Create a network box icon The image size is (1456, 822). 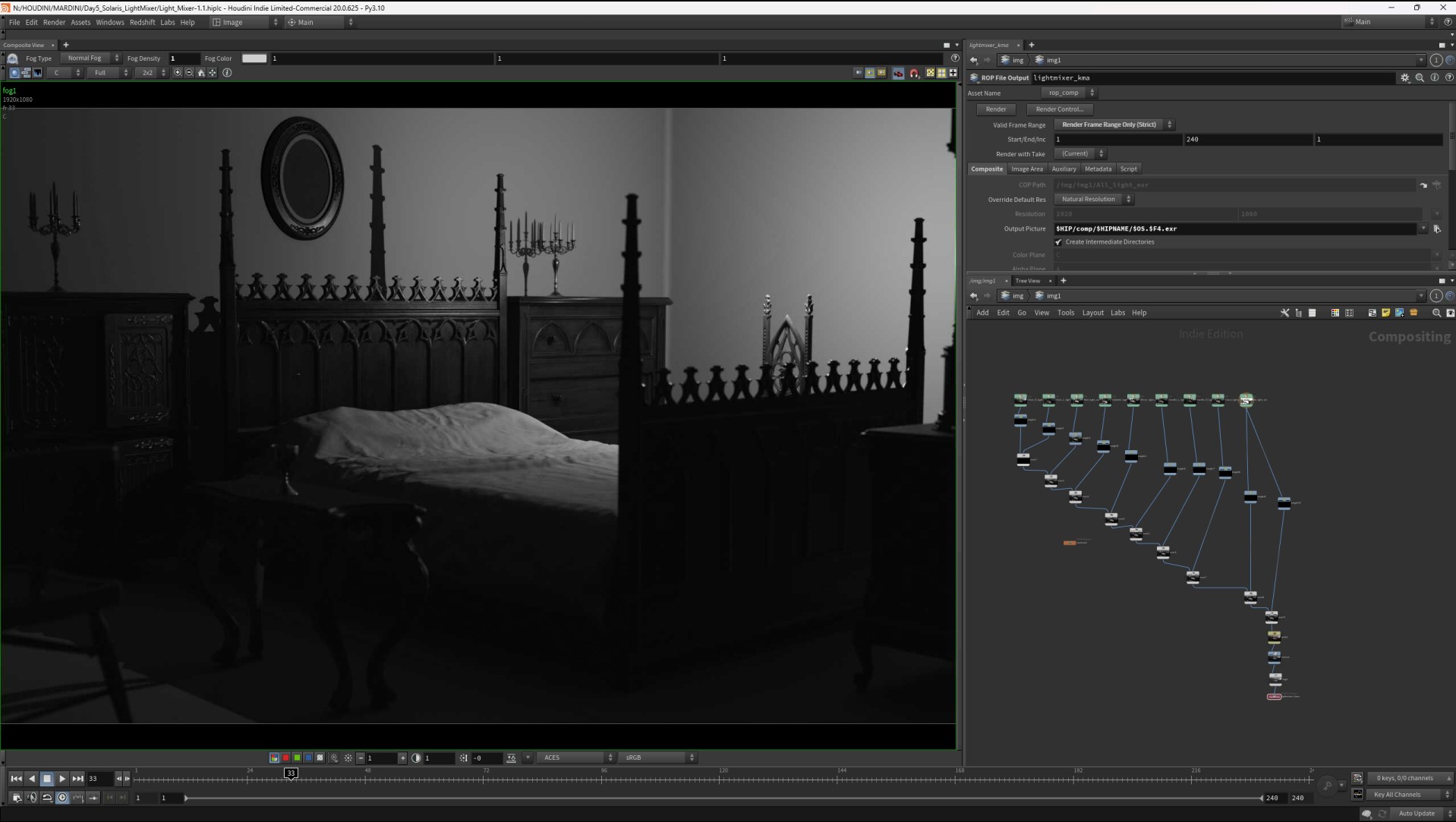tap(1372, 313)
